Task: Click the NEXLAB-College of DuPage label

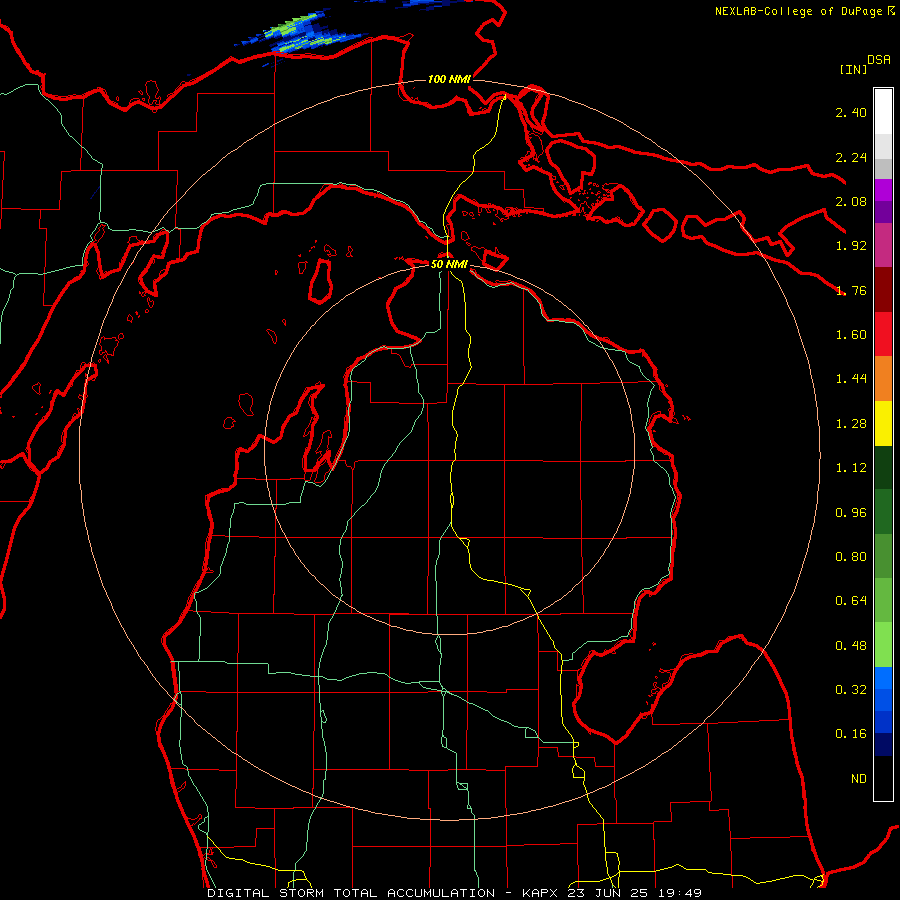Action: 800,11
